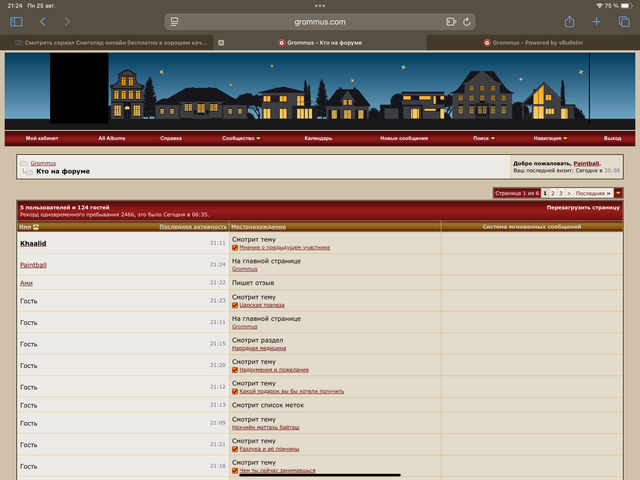Check the Wi-Fi status icon
The image size is (640, 480).
(600, 6)
